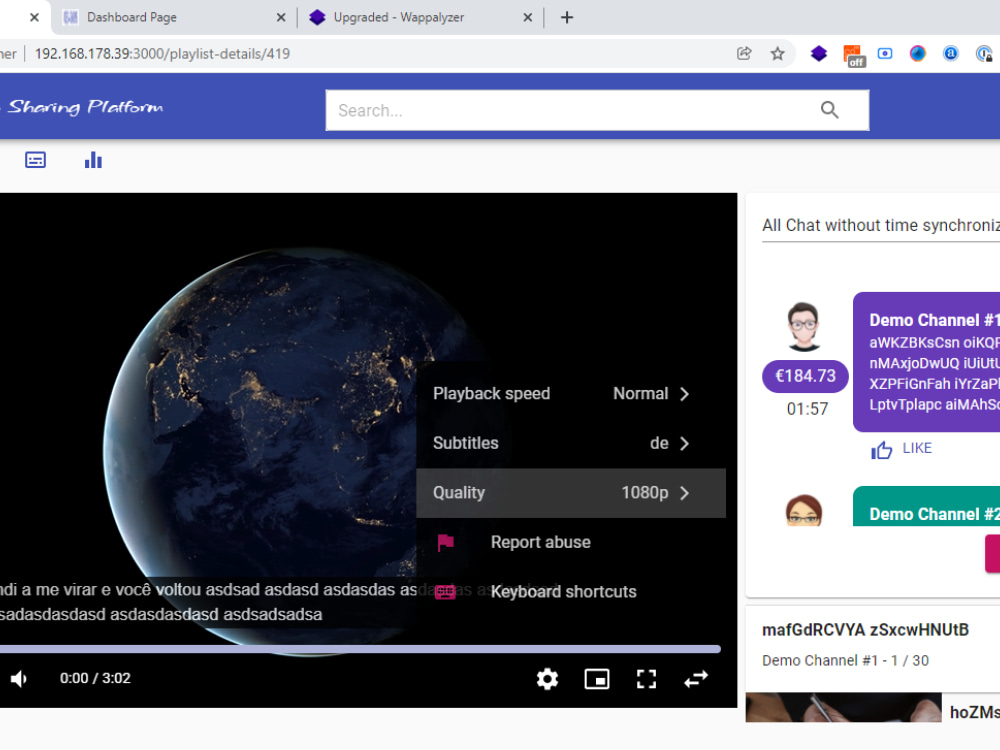Image resolution: width=1000 pixels, height=750 pixels.
Task: Click 'Demo Channel #1 - 1 / 30' text
Action: (x=845, y=661)
